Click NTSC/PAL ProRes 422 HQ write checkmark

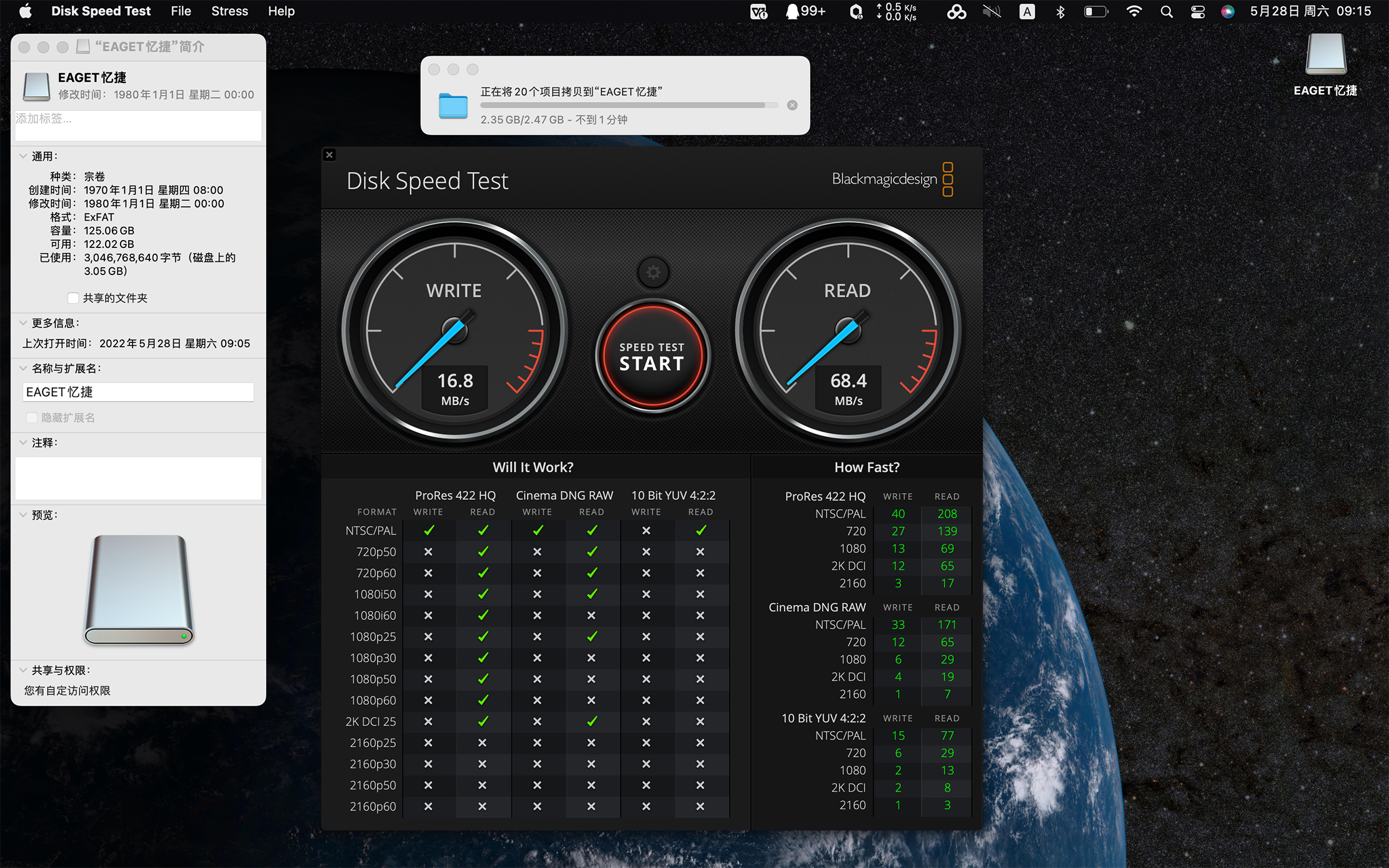(x=429, y=531)
